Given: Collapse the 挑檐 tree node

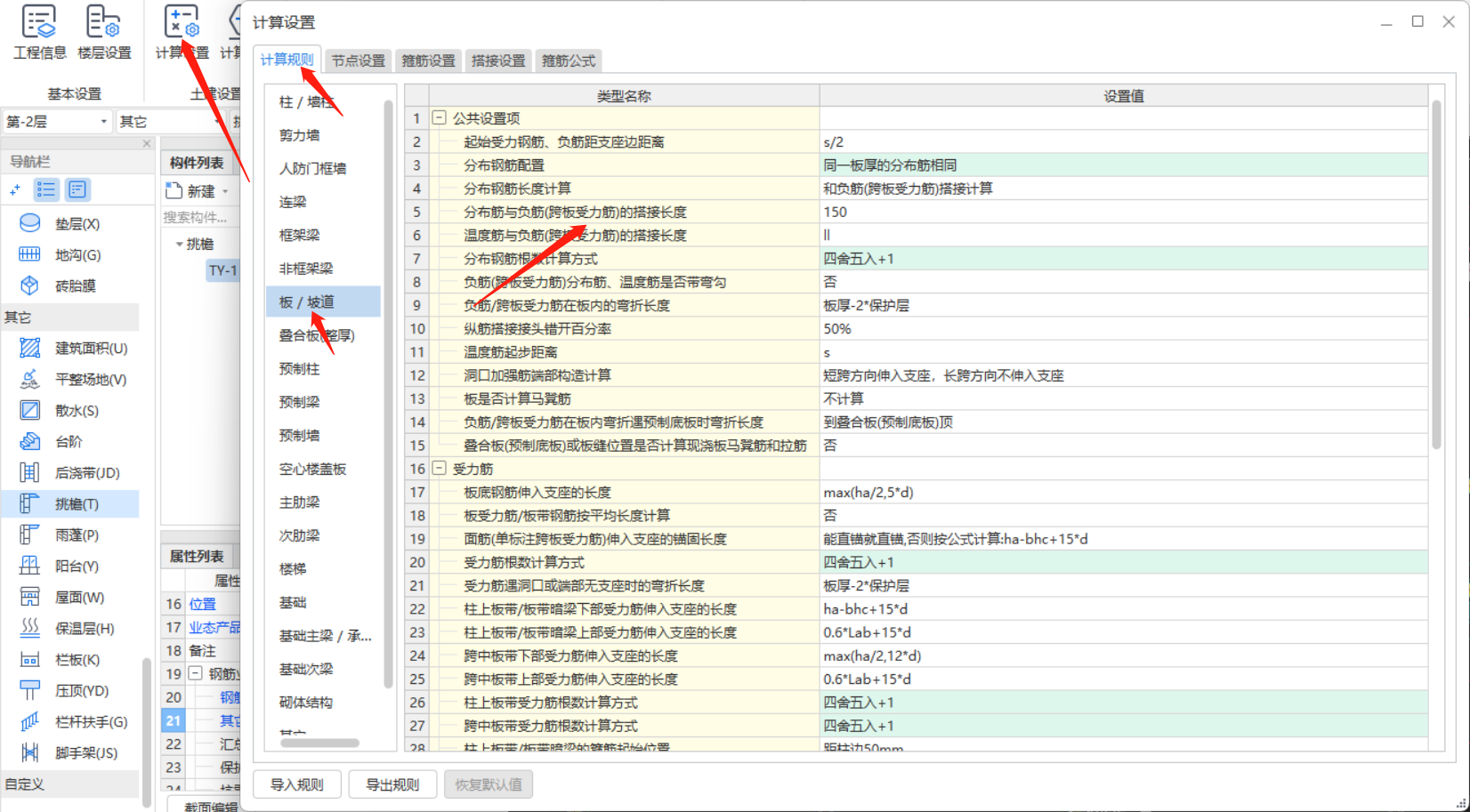Looking at the screenshot, I should tap(179, 244).
